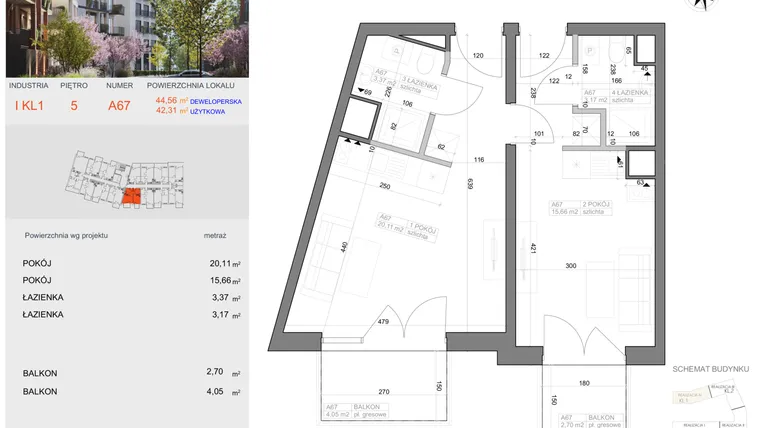Click the UŻYTKOWA label
The height and width of the screenshot is (428, 760).
207,111
